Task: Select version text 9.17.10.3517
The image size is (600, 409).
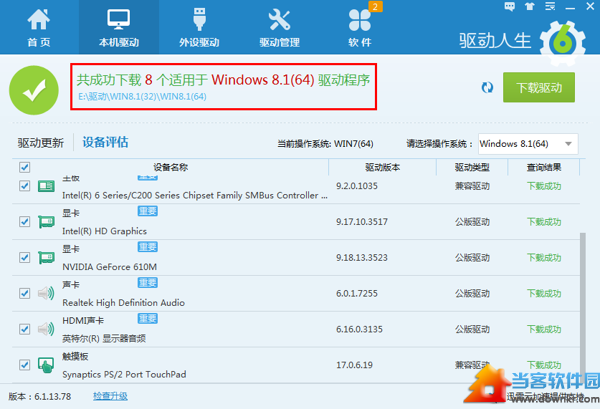Action: [362, 222]
